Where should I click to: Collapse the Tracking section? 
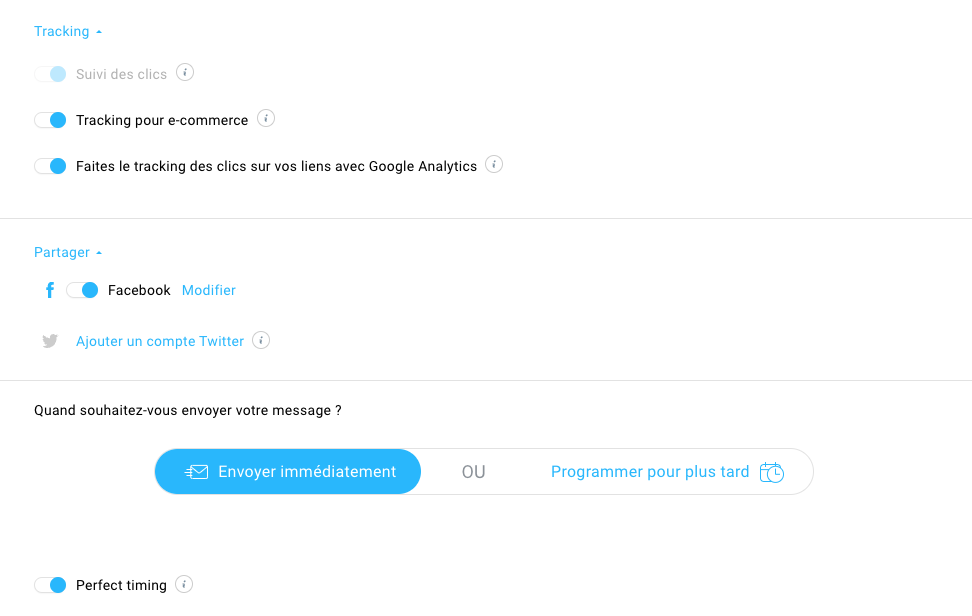68,31
